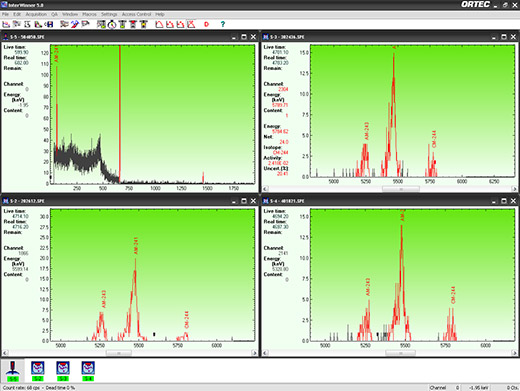520x391 pixels.
Task: Maximize the S-3 spectrum window
Action: [x=504, y=37]
